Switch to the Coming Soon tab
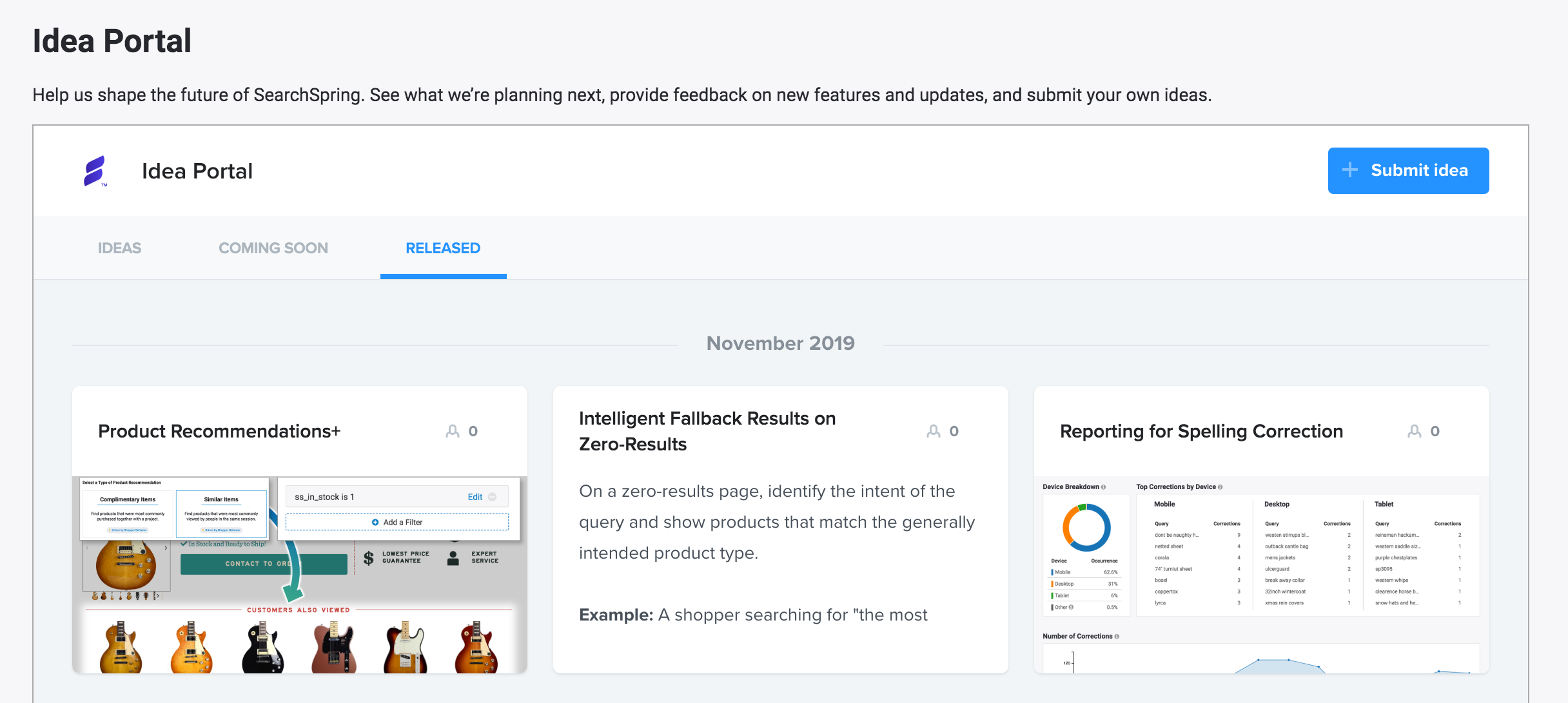This screenshot has width=1568, height=703. point(273,248)
